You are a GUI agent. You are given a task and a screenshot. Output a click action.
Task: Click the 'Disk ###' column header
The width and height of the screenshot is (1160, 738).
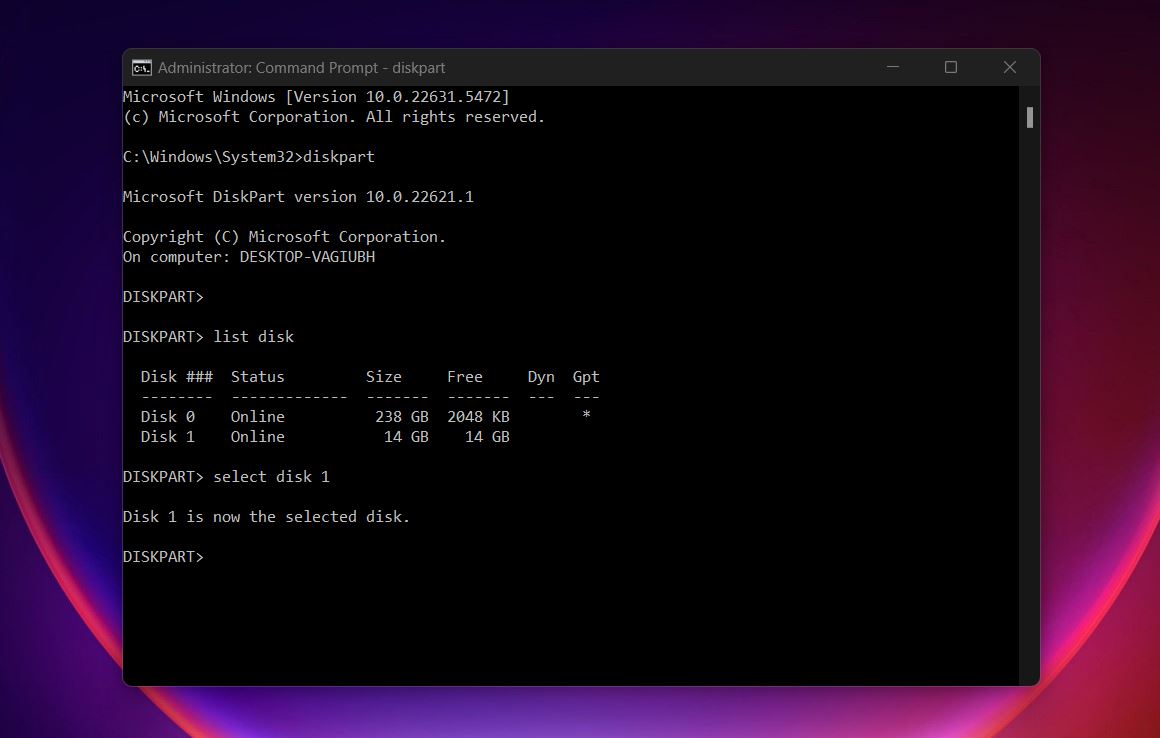click(177, 376)
